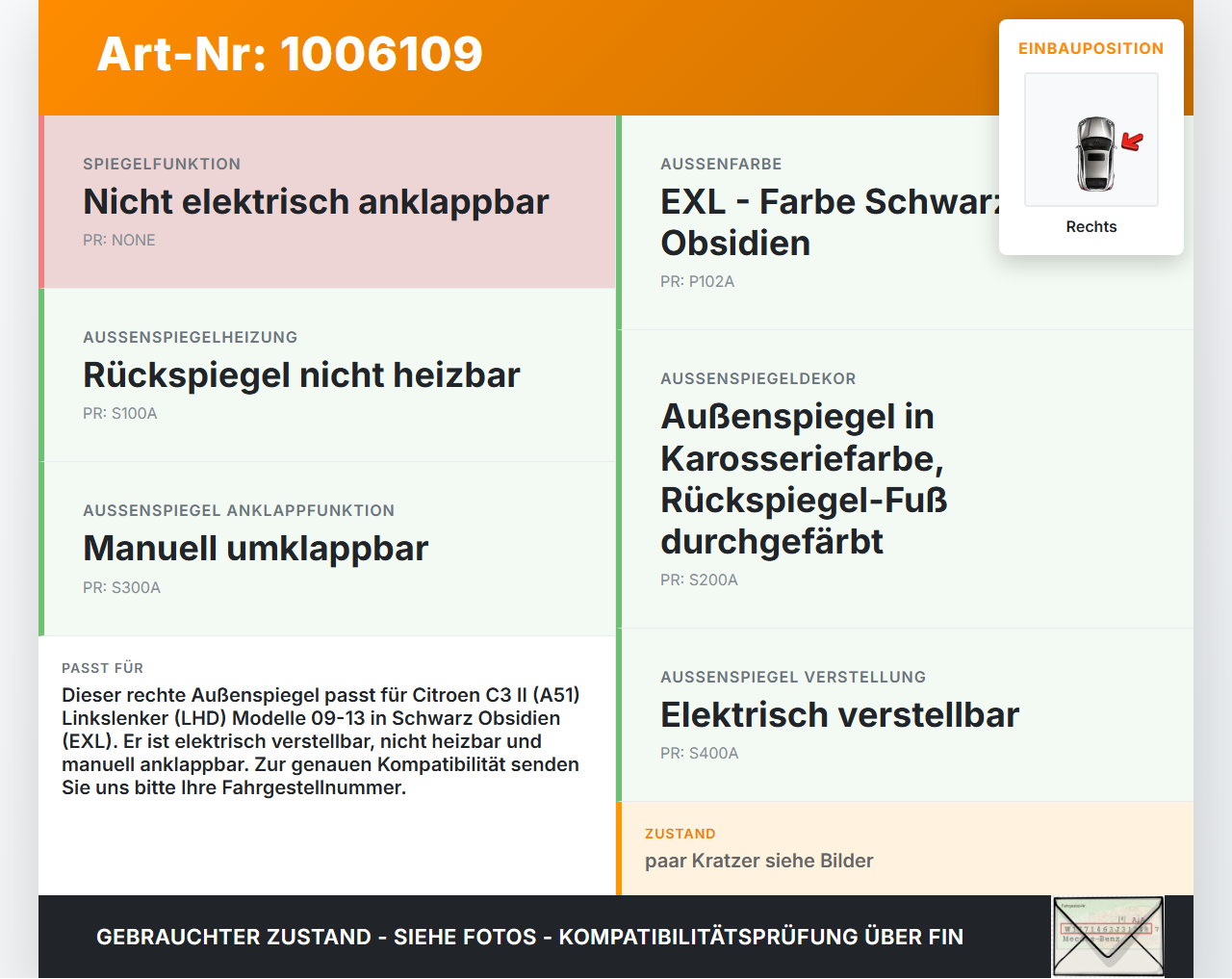Click Rückspiegel nicht heizbar text
Viewport: 1232px width, 979px height.
click(301, 374)
